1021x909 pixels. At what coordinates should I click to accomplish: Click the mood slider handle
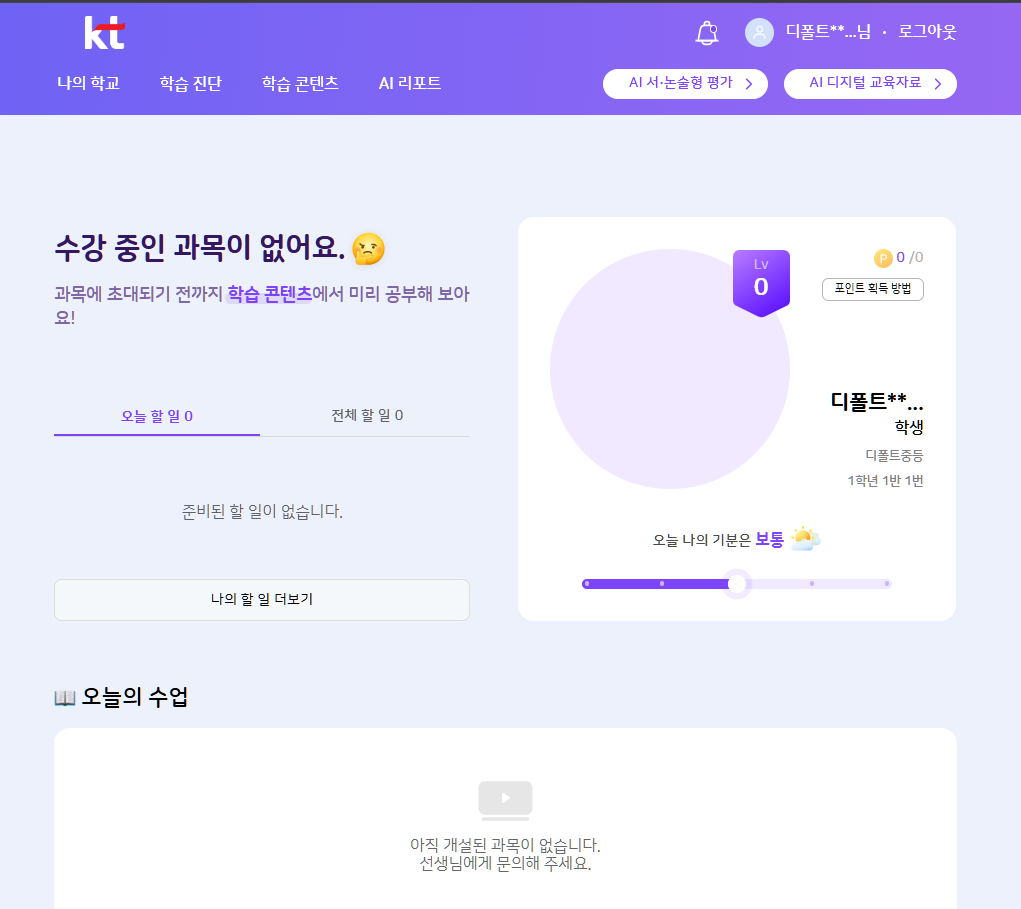click(x=737, y=584)
